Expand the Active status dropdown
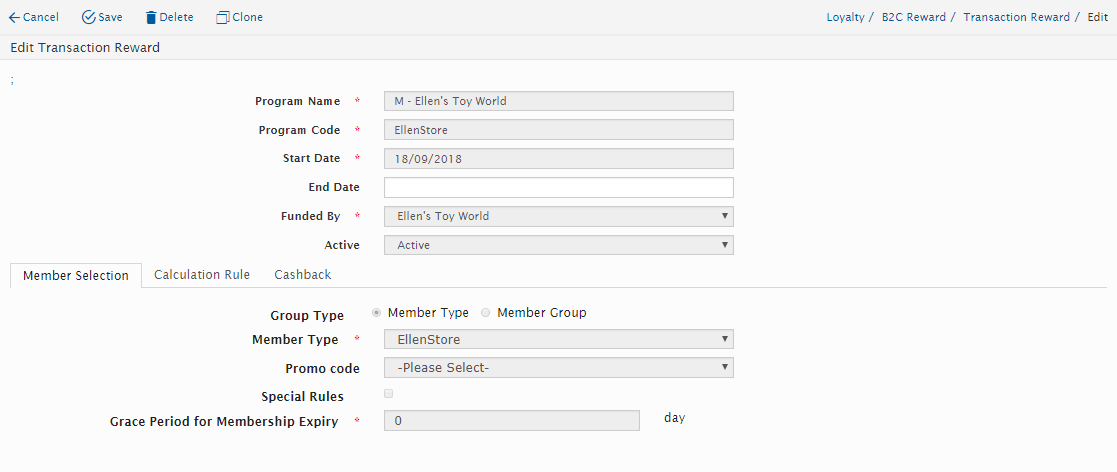 point(558,245)
